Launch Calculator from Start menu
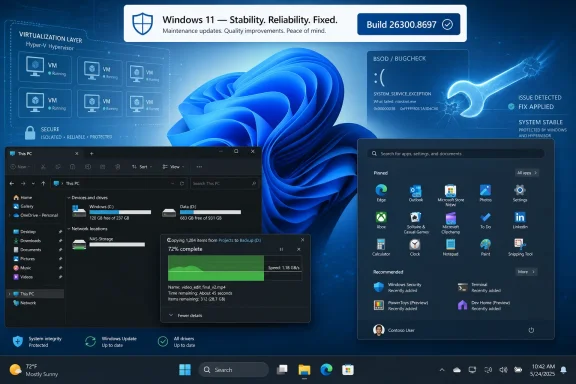The image size is (576, 384). pyautogui.click(x=381, y=247)
